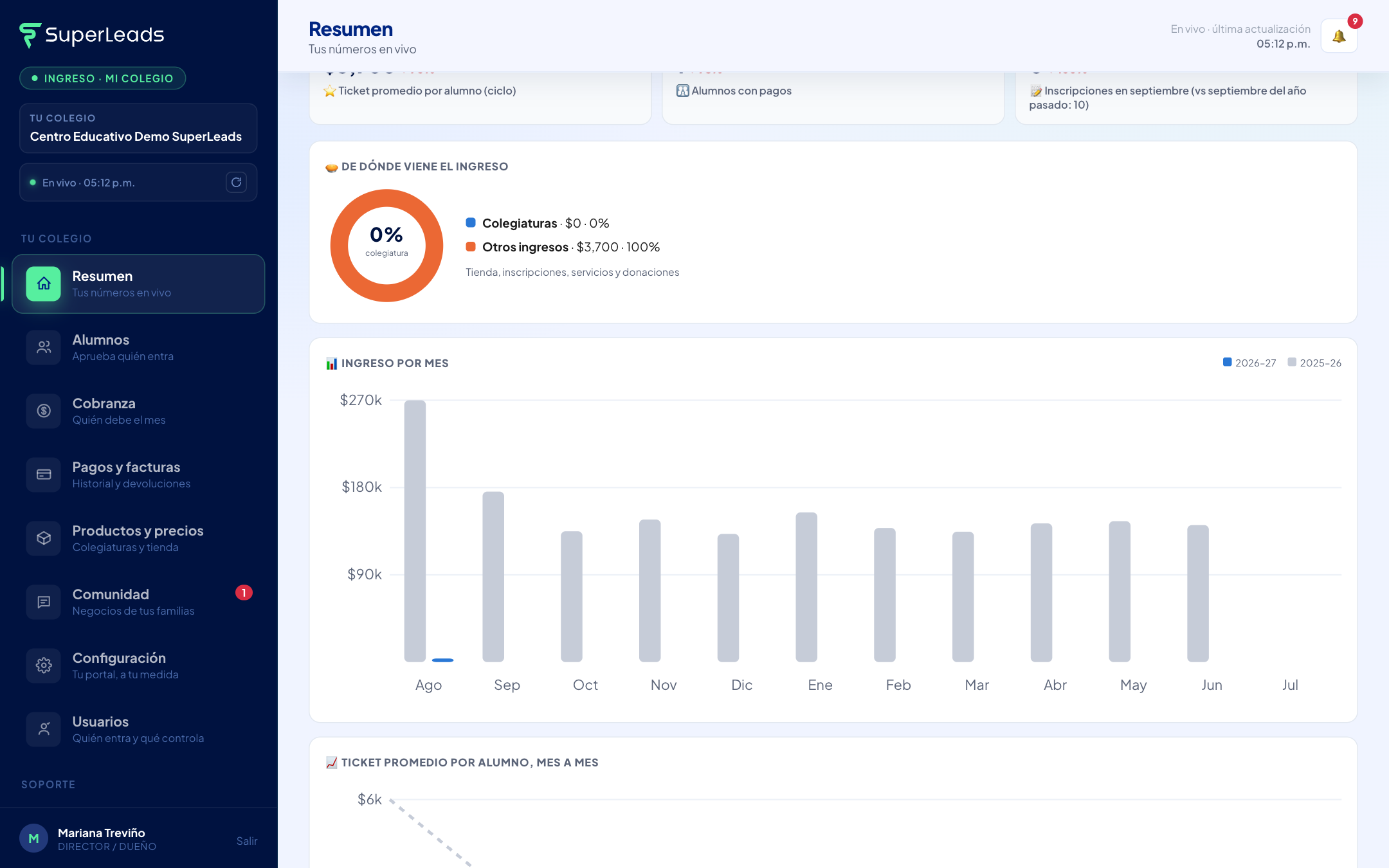The height and width of the screenshot is (868, 1389).
Task: Click the 'Ene' month label
Action: 820,685
